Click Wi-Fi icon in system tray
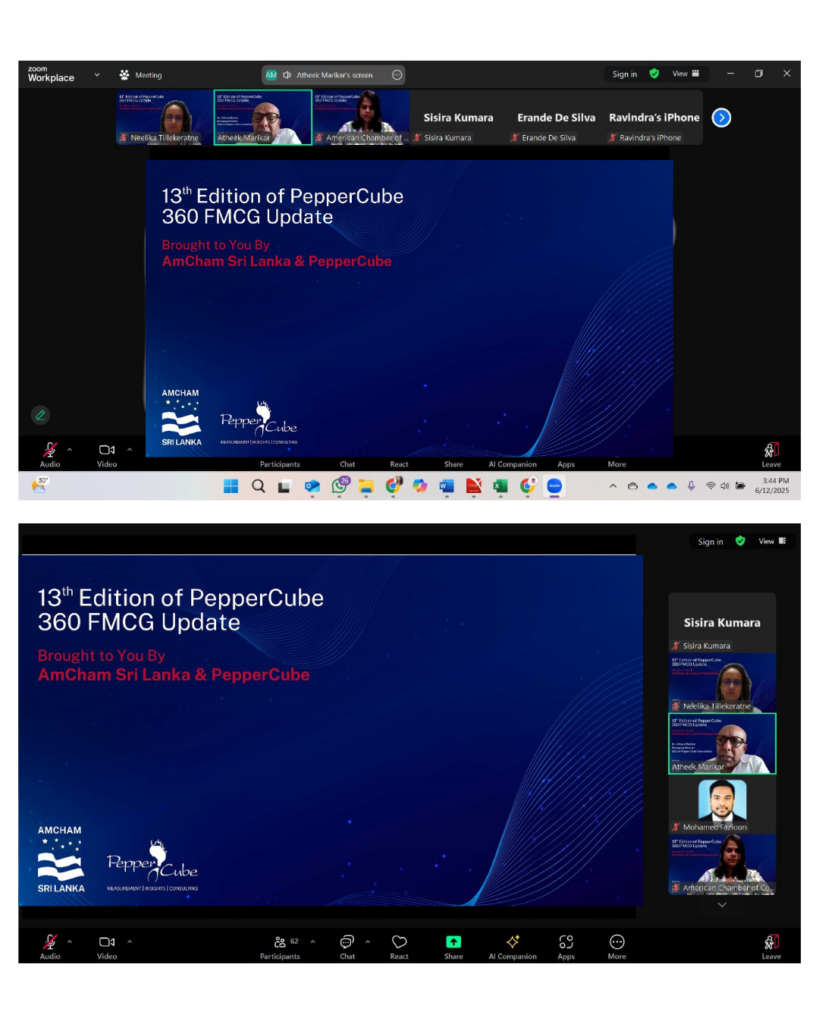Image resolution: width=819 pixels, height=1024 pixels. click(x=710, y=487)
